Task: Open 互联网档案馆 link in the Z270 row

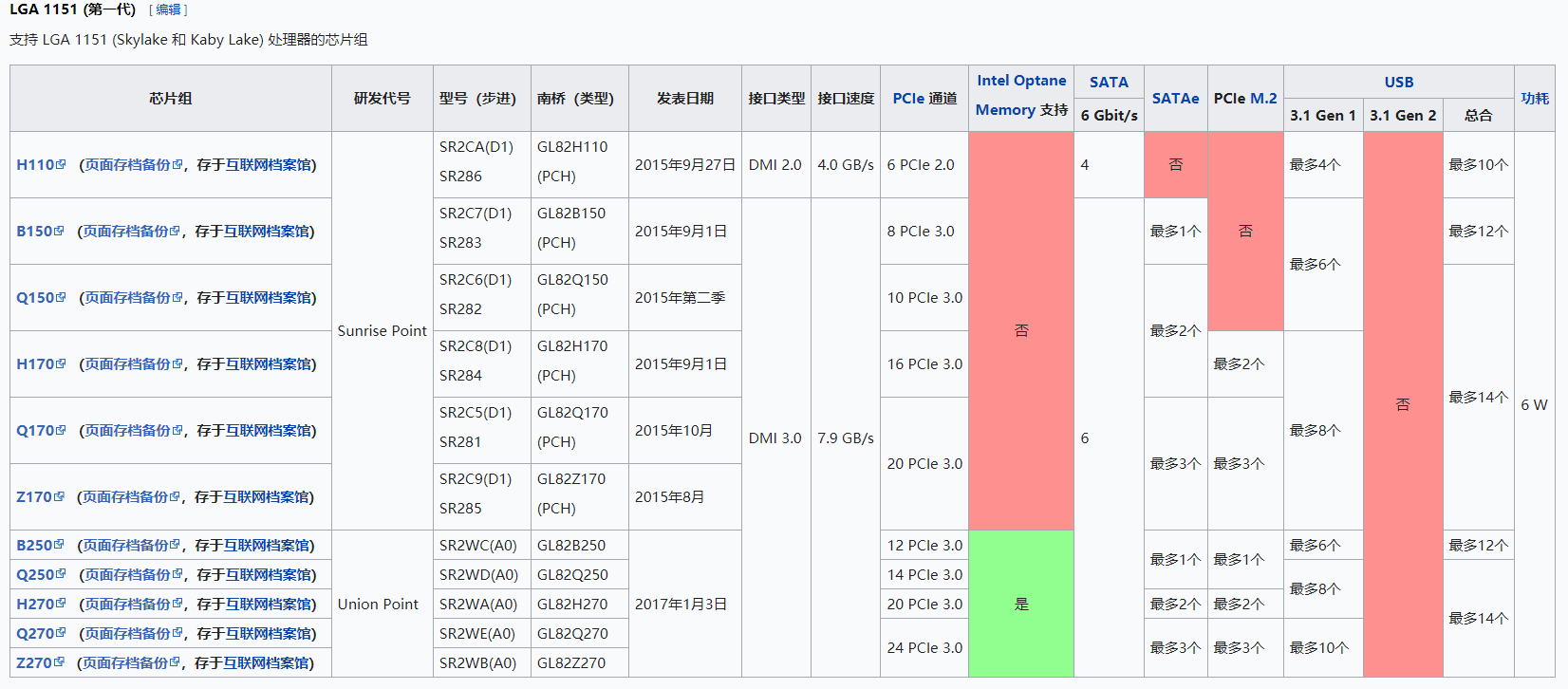Action: click(x=267, y=663)
